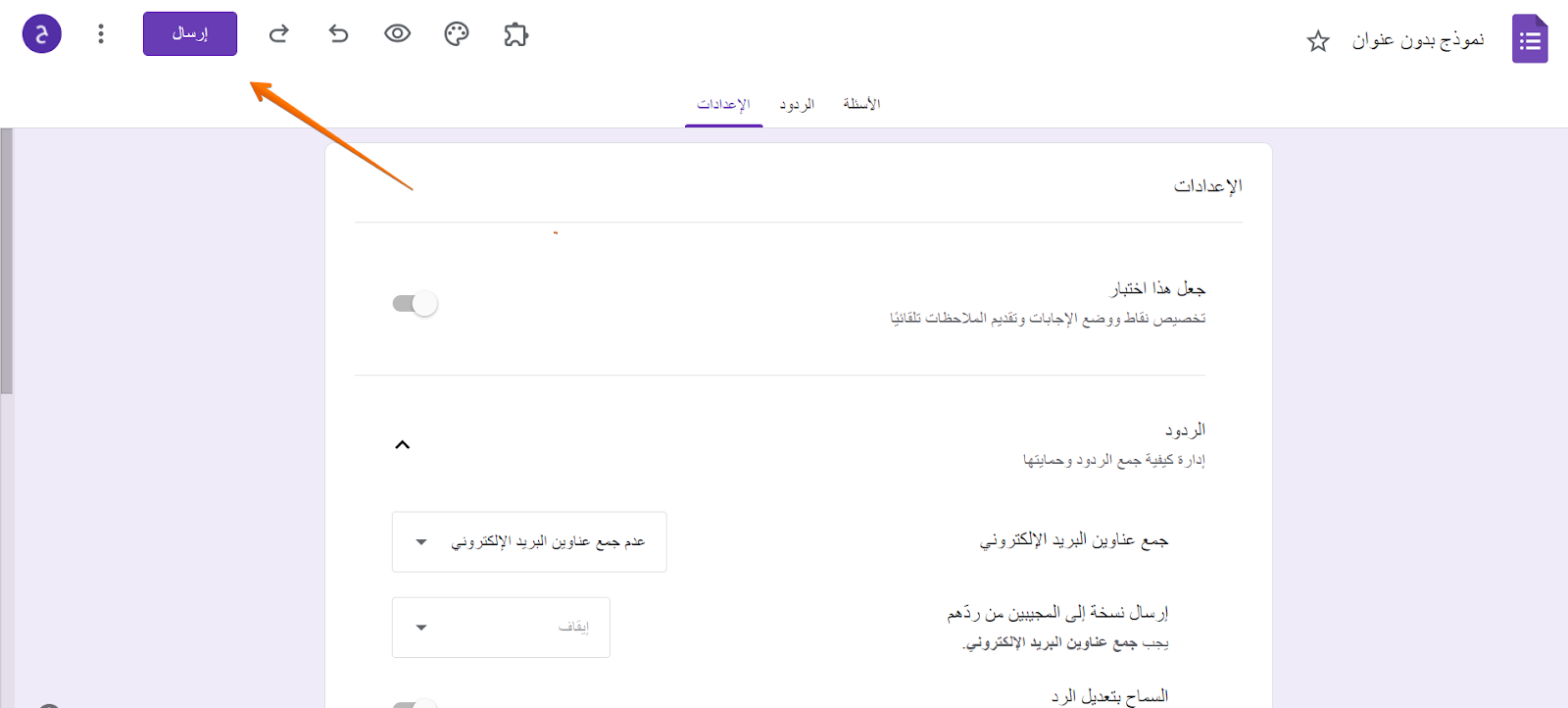The height and width of the screenshot is (708, 1568).
Task: Click the إرسال send button
Action: pyautogui.click(x=190, y=33)
